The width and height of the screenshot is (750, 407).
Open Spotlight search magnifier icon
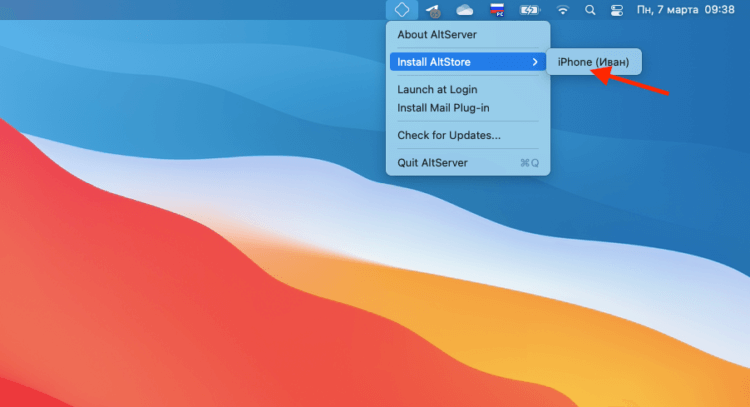590,10
